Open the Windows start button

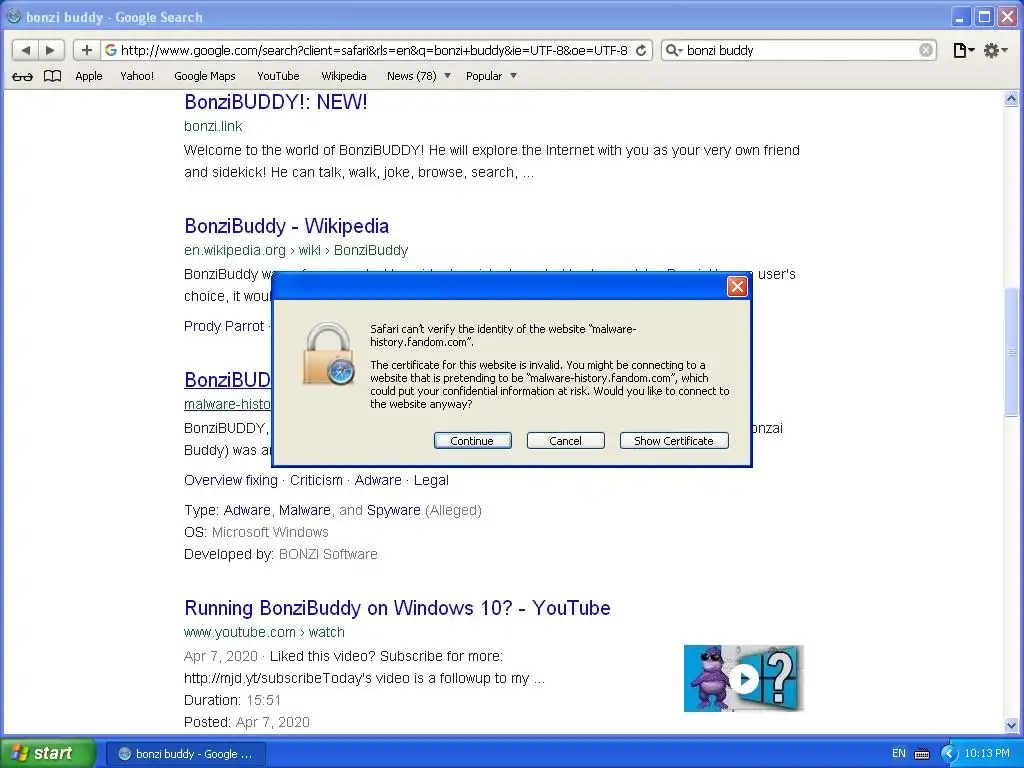pos(48,753)
